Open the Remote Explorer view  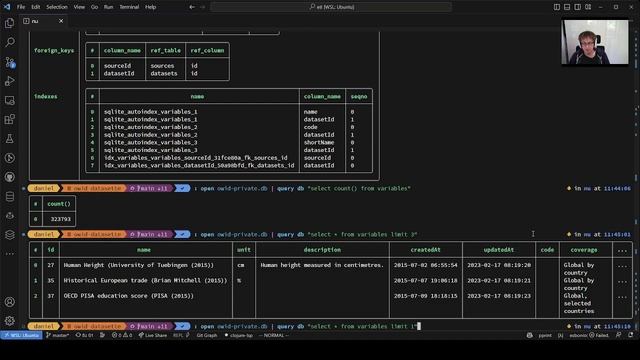pyautogui.click(x=10, y=100)
